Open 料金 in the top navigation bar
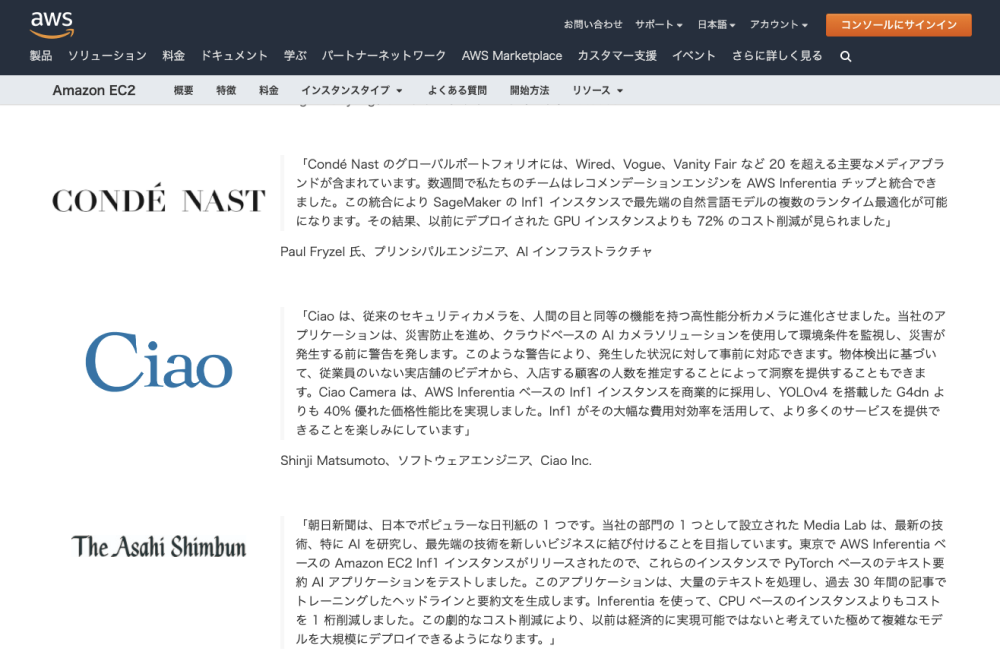1000x661 pixels. [x=173, y=56]
